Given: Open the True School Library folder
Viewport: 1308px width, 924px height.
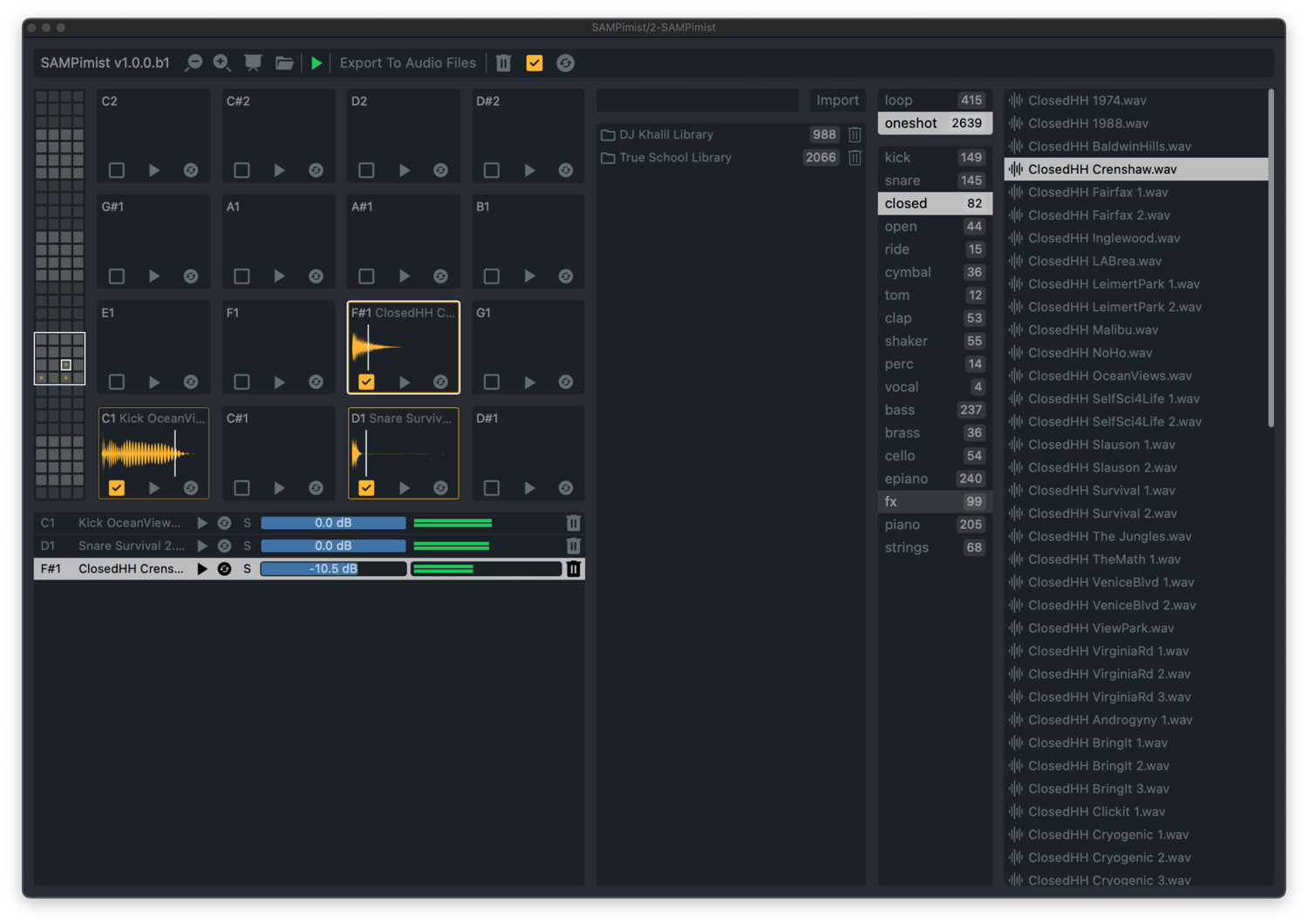Looking at the screenshot, I should 675,158.
